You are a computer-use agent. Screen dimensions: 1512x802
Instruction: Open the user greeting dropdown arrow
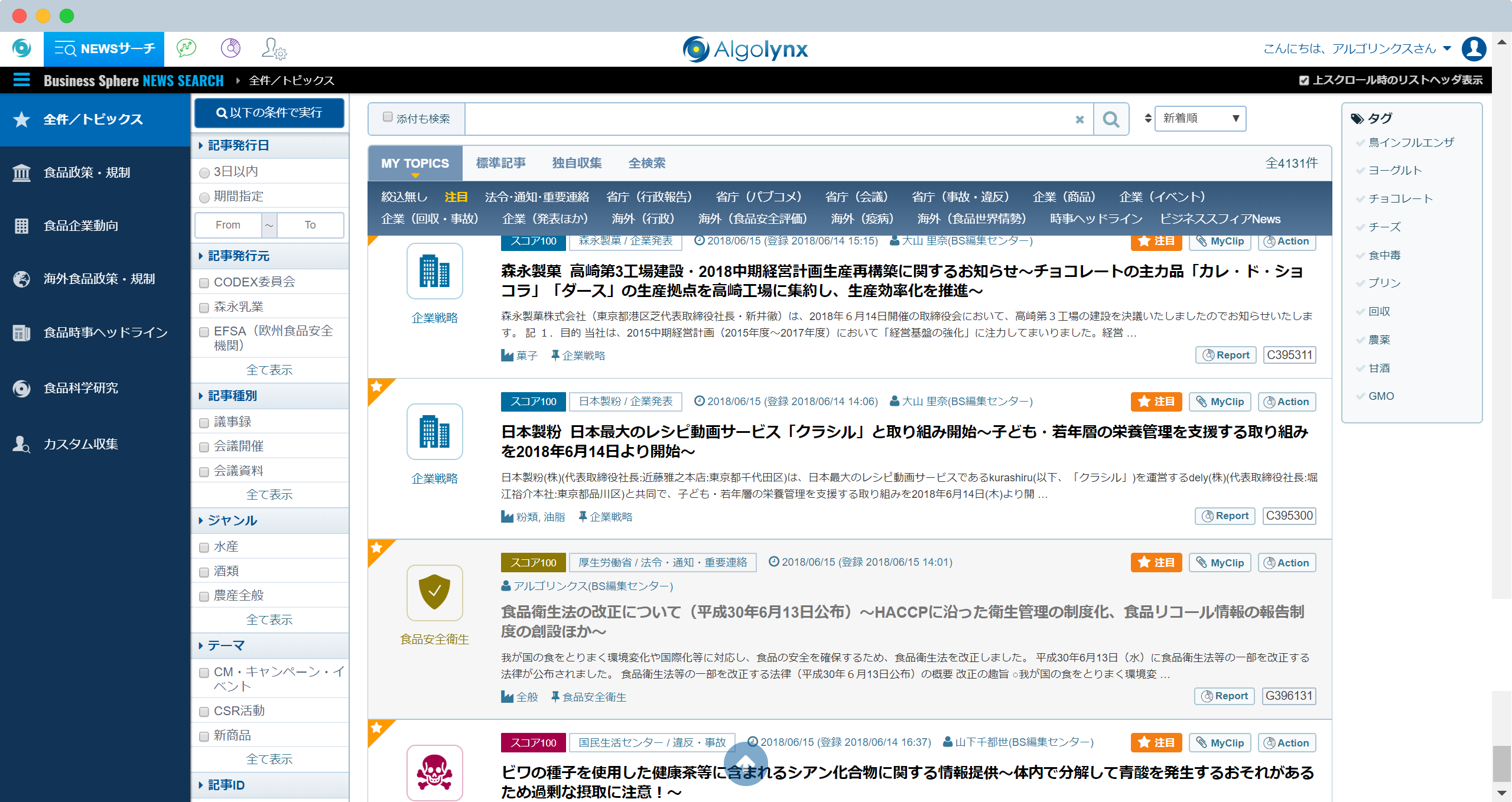click(1447, 48)
